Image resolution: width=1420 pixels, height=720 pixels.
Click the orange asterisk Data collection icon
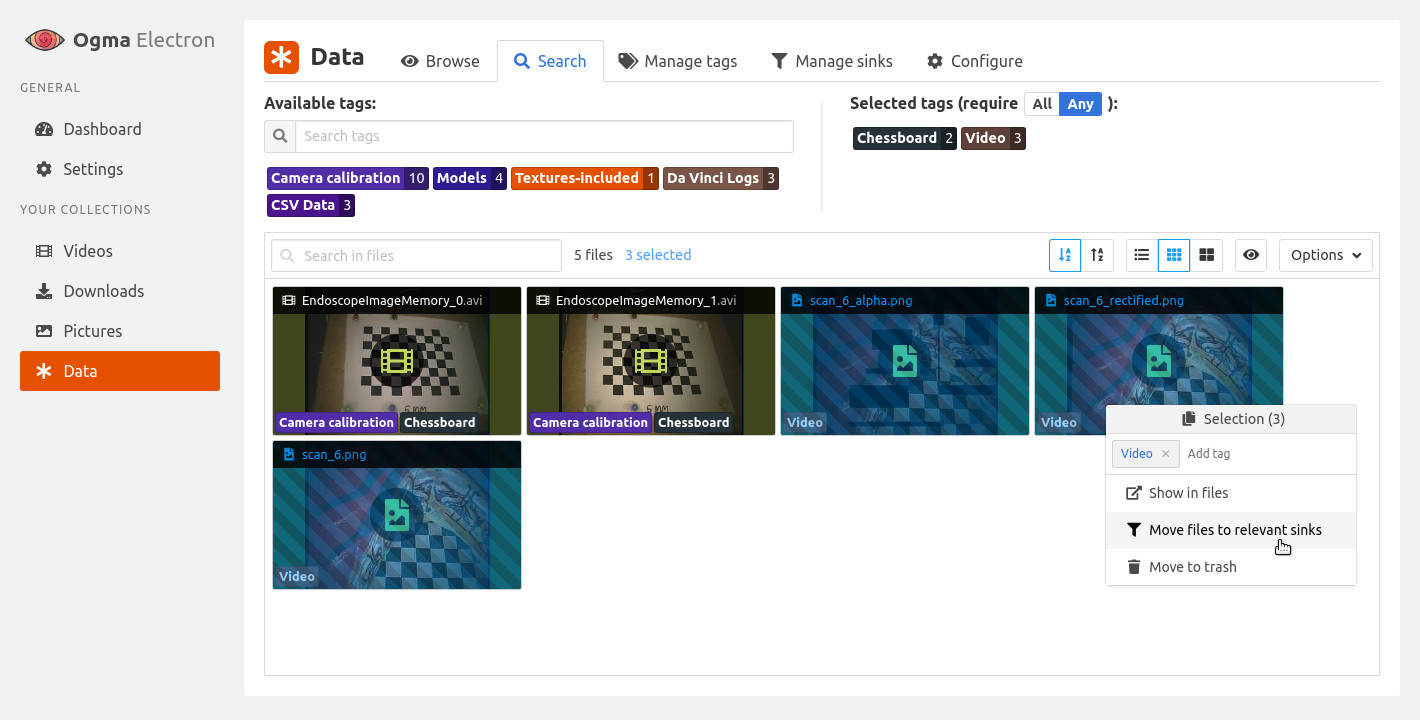click(282, 57)
